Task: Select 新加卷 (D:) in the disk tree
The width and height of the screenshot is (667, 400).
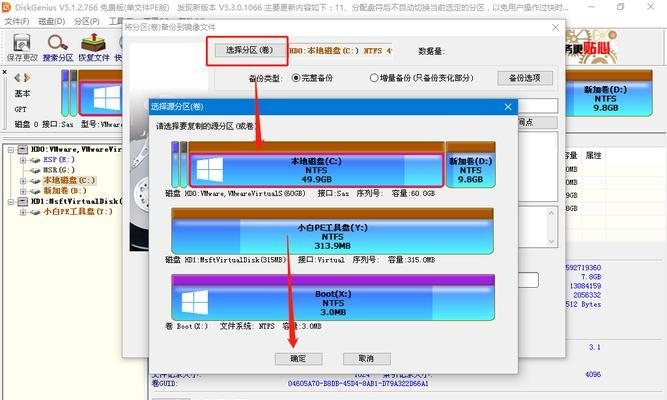Action: tap(65, 191)
